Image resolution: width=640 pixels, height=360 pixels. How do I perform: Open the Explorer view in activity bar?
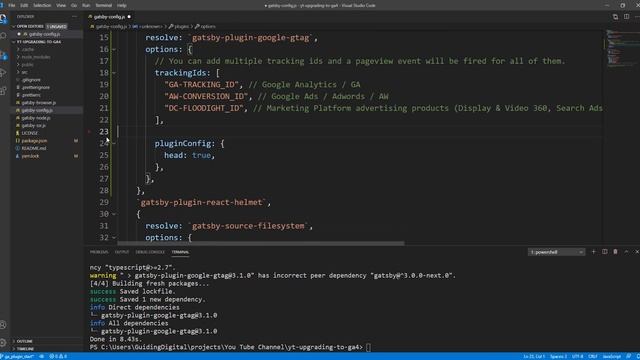(3, 19)
